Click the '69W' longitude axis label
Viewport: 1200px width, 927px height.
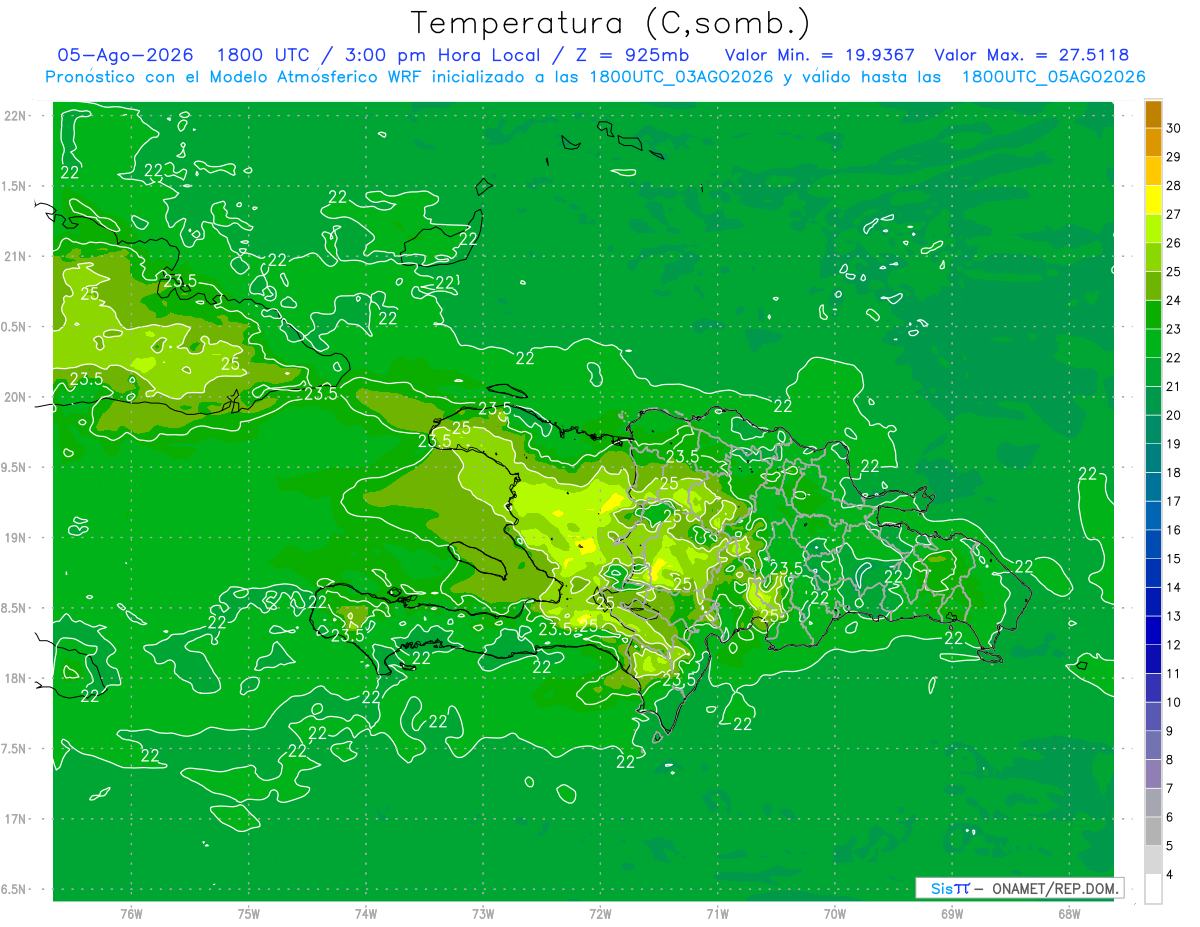952,914
